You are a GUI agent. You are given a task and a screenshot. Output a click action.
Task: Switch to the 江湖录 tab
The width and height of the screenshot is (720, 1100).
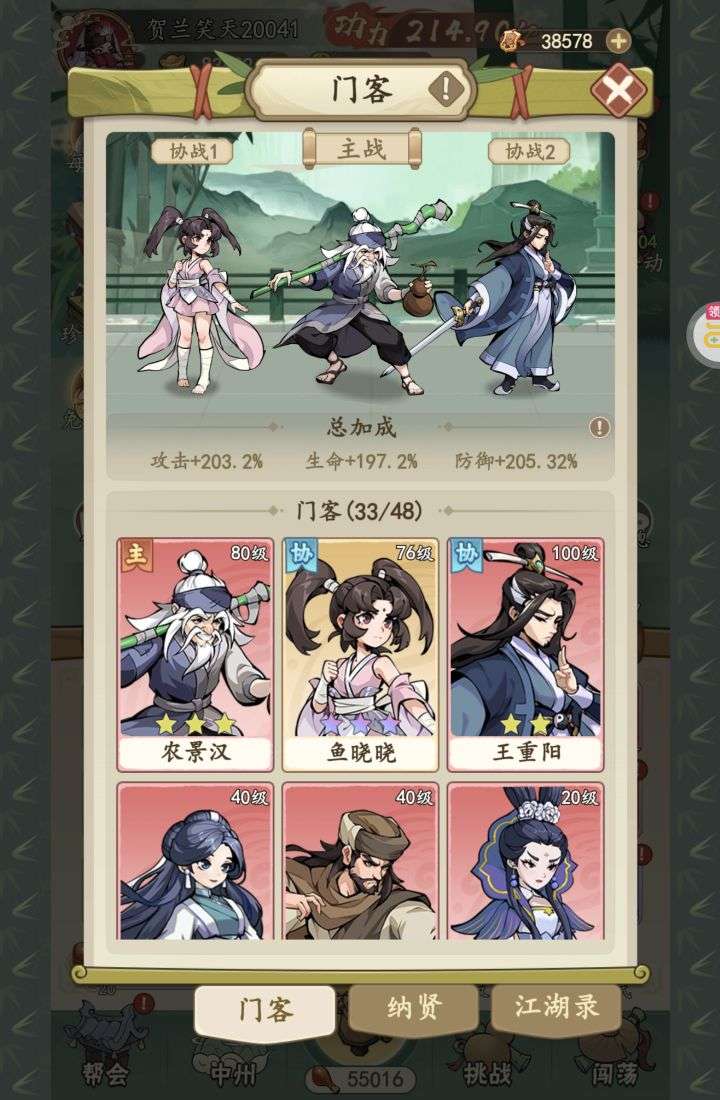tap(556, 1007)
